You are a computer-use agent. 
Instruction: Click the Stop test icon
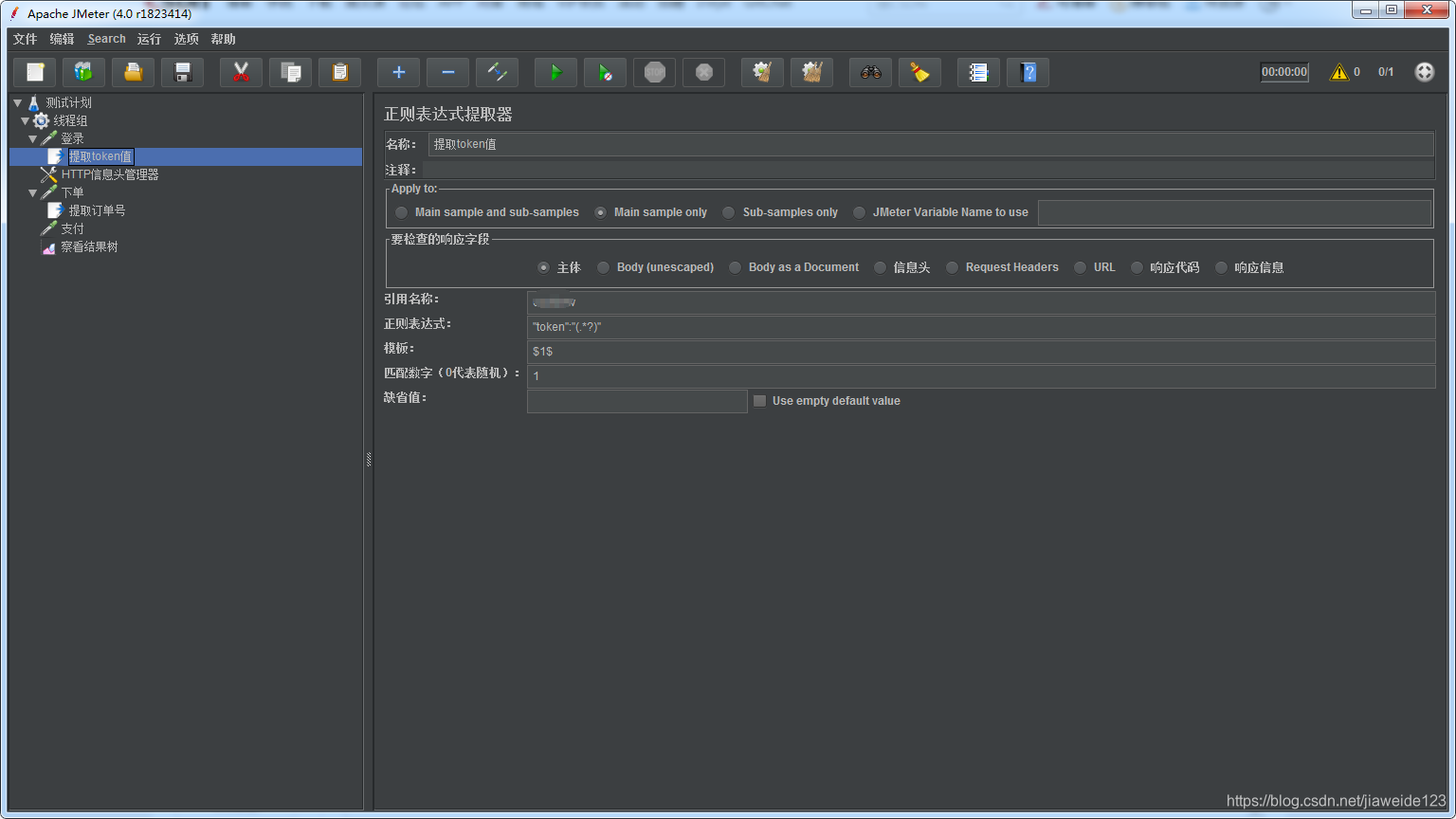pyautogui.click(x=655, y=72)
